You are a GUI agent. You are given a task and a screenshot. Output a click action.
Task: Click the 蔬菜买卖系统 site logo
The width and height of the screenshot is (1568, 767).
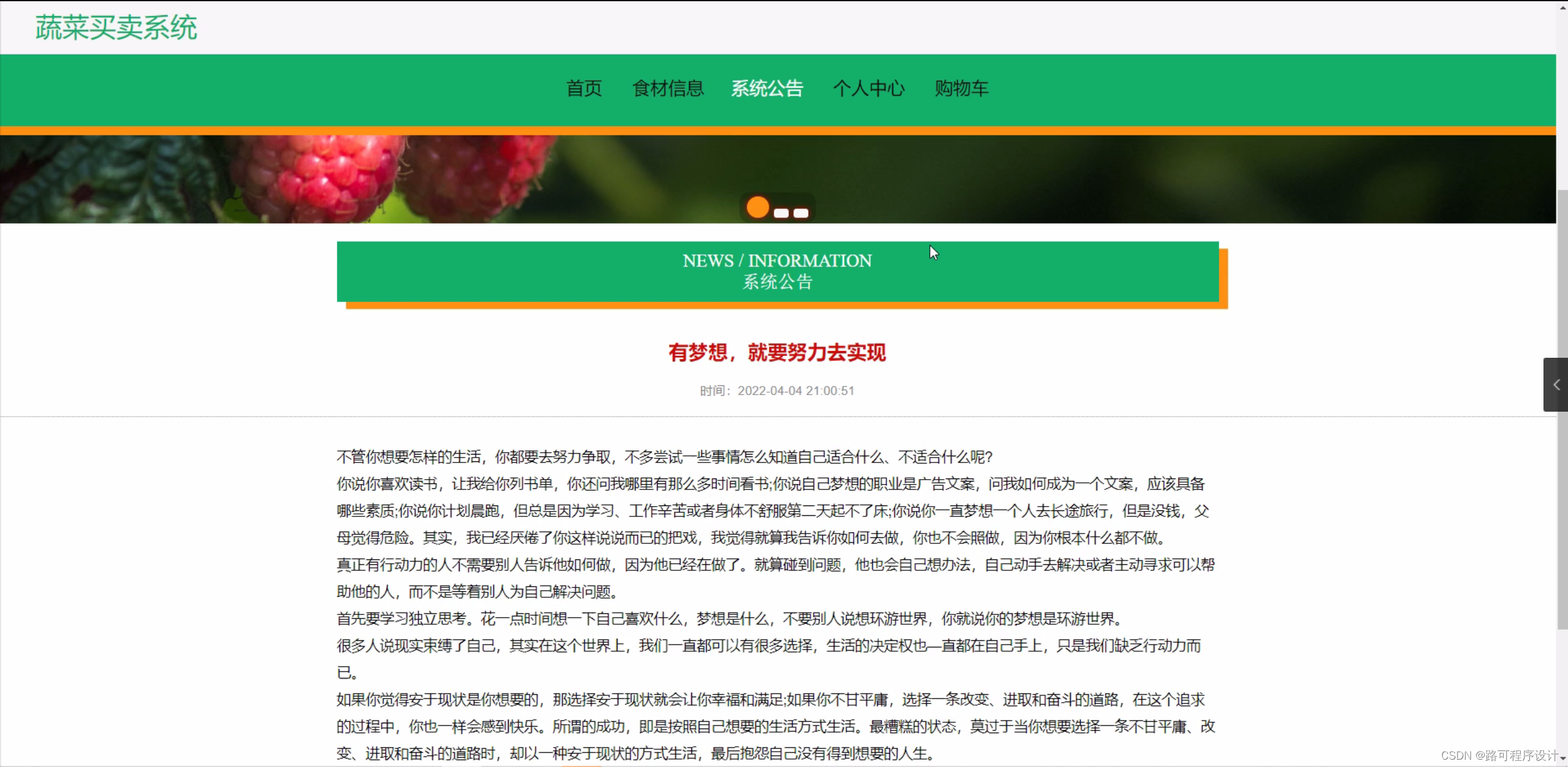click(x=116, y=28)
